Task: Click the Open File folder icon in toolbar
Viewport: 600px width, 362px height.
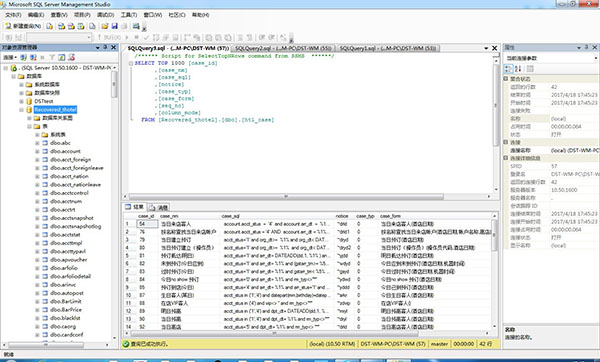Action: [104, 26]
